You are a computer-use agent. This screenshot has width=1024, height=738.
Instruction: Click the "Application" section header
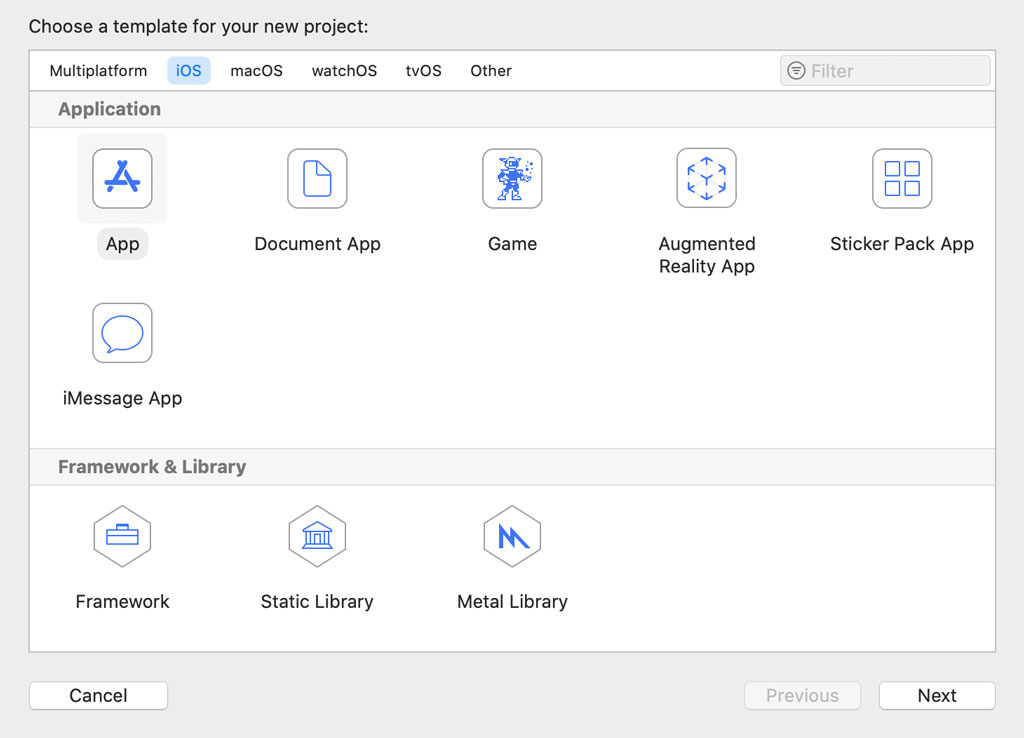(110, 109)
